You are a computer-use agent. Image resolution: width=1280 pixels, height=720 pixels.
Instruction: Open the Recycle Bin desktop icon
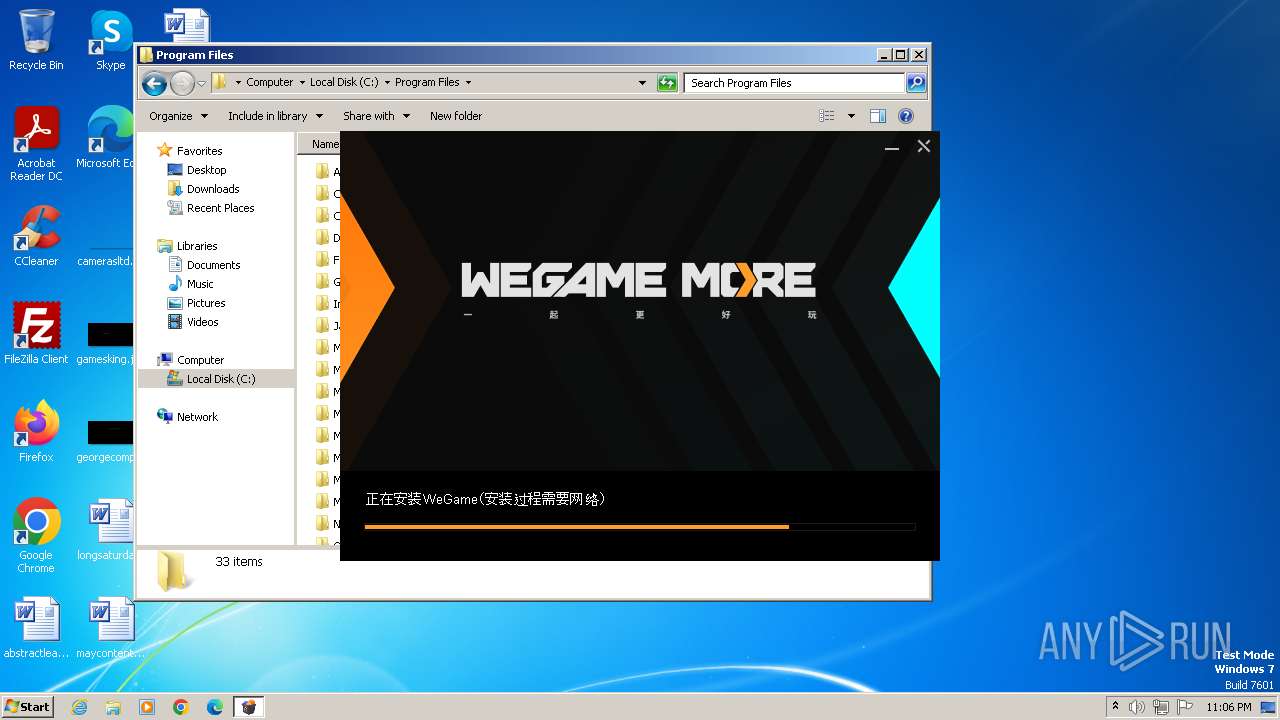click(x=36, y=40)
